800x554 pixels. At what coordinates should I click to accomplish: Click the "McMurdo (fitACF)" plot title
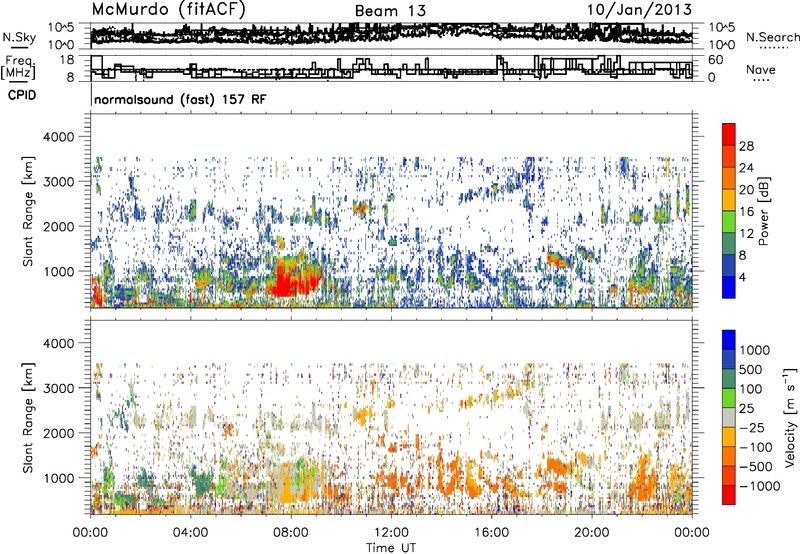(168, 10)
